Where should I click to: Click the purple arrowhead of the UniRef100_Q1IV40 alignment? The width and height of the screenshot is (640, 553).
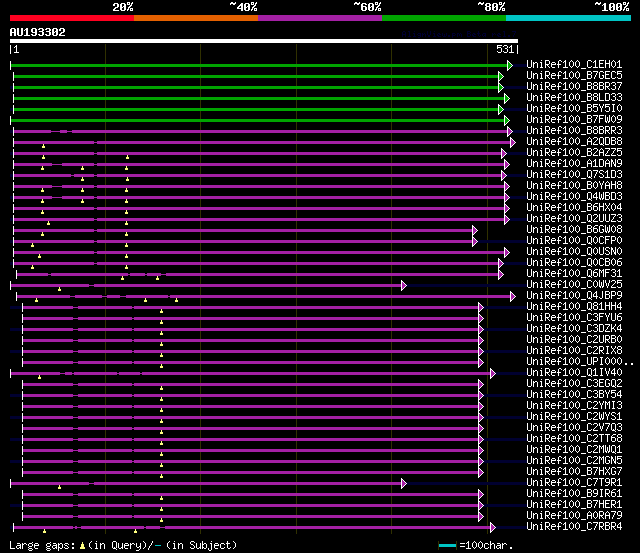493,373
